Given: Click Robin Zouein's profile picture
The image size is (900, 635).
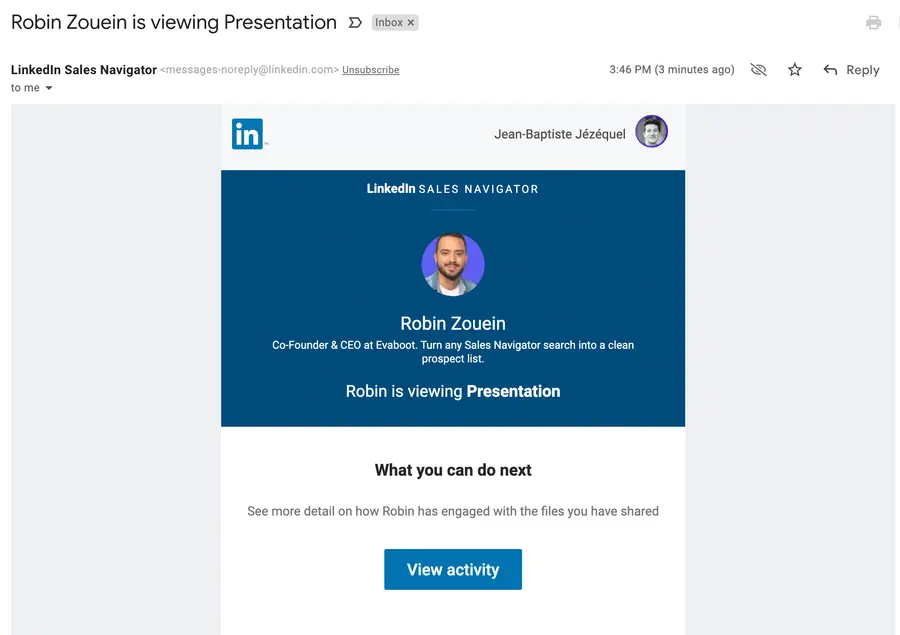Looking at the screenshot, I should (452, 264).
